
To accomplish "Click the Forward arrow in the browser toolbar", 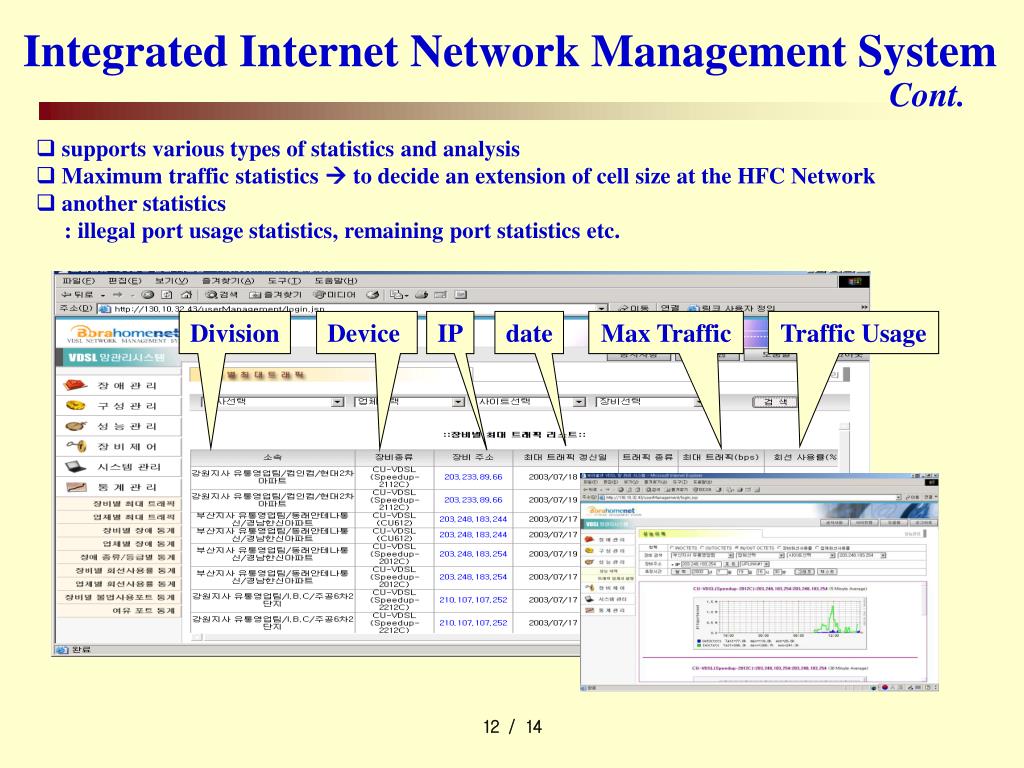I will (118, 295).
